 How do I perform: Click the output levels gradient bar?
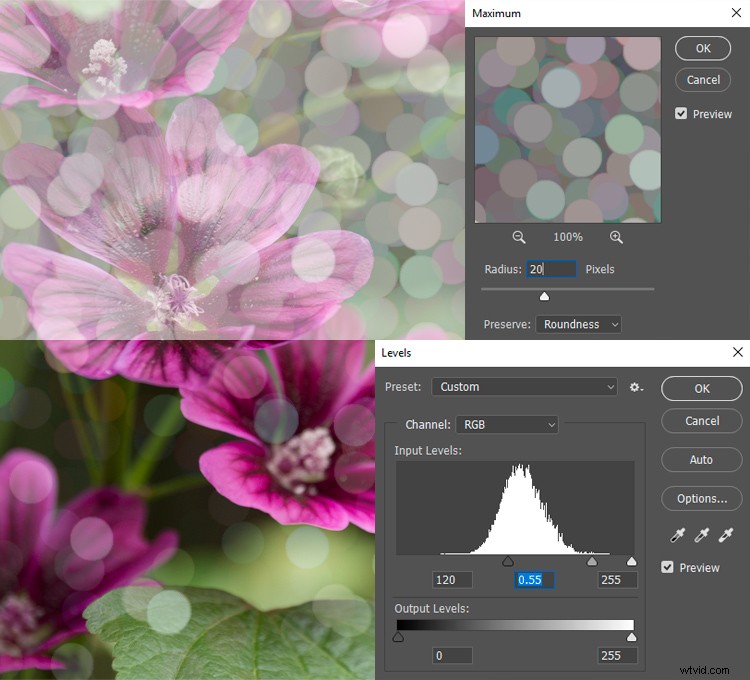tap(515, 625)
